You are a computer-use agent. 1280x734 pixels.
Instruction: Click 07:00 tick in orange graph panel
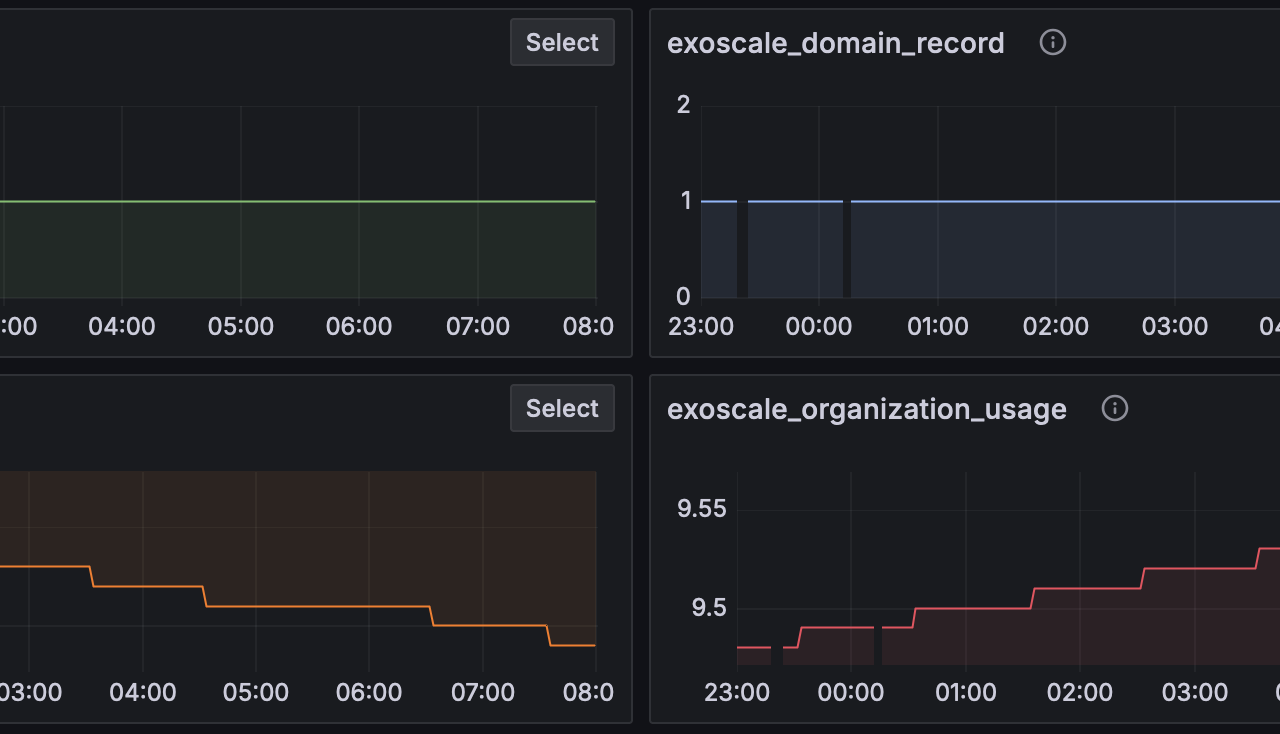click(483, 692)
